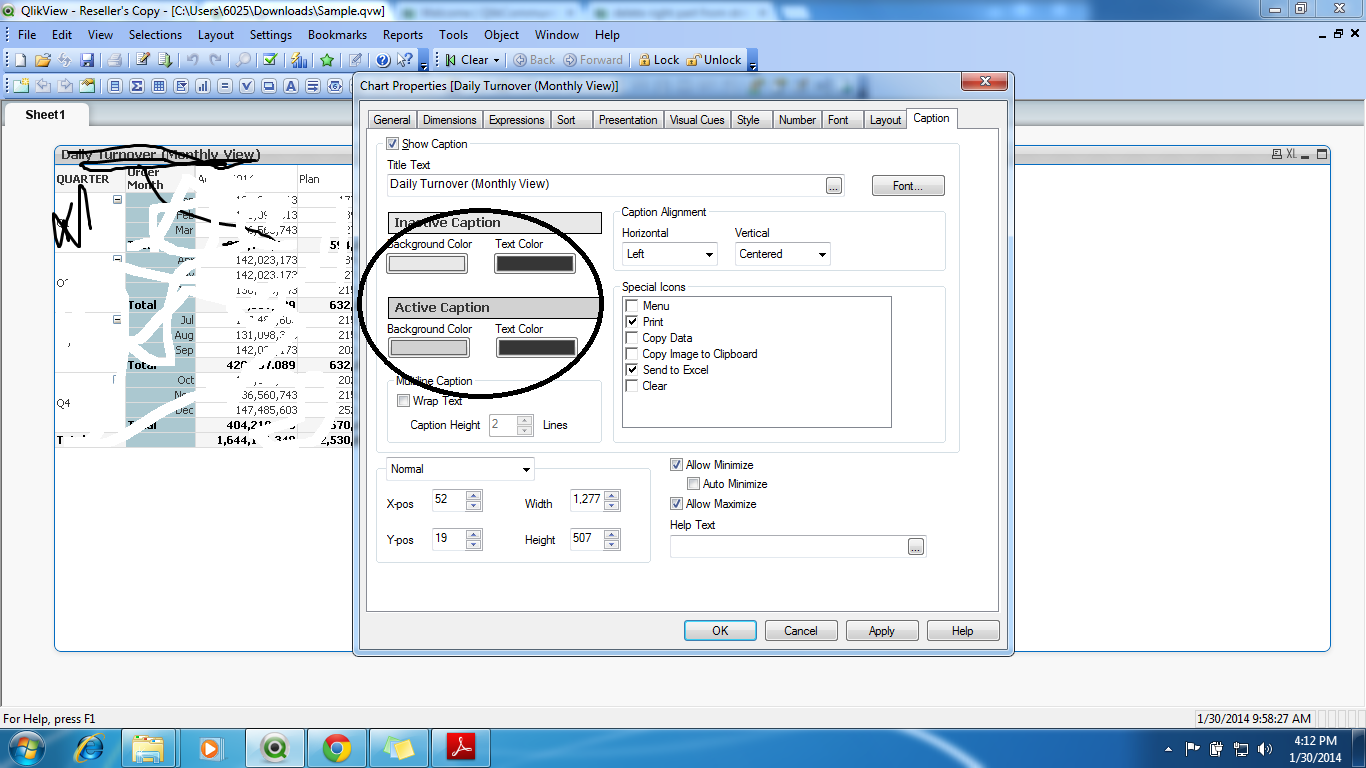Click the Create Button object icon
Screen dimensions: 1366x768
269,86
